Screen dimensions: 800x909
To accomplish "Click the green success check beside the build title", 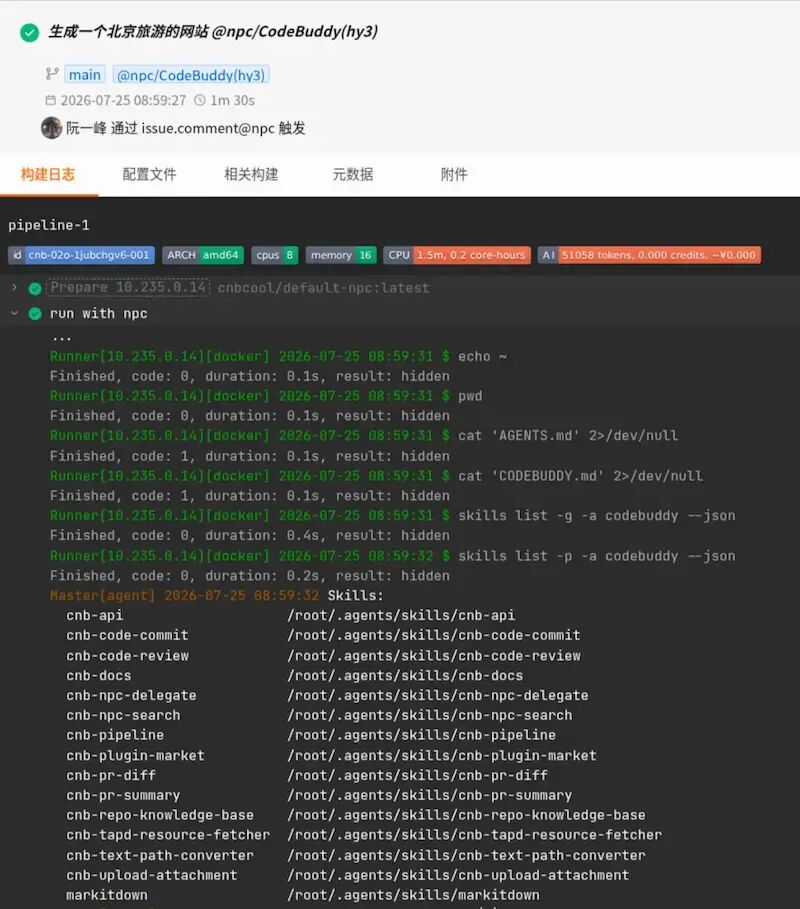I will 30,32.
